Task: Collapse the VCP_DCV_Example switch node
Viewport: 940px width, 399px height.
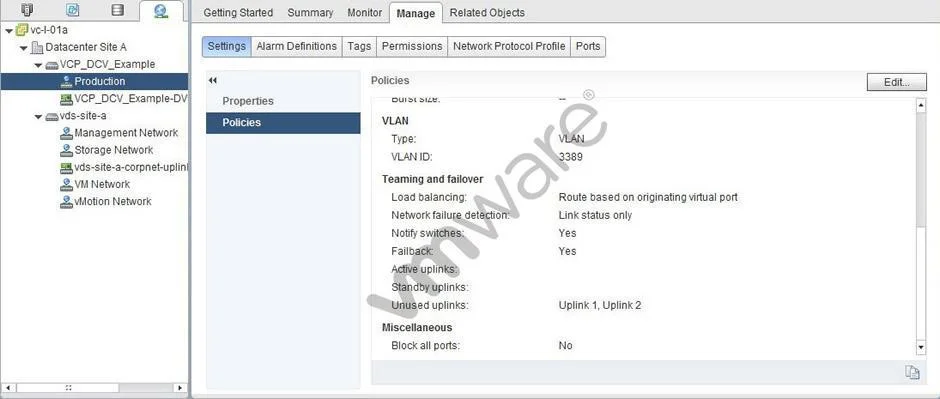Action: point(38,65)
